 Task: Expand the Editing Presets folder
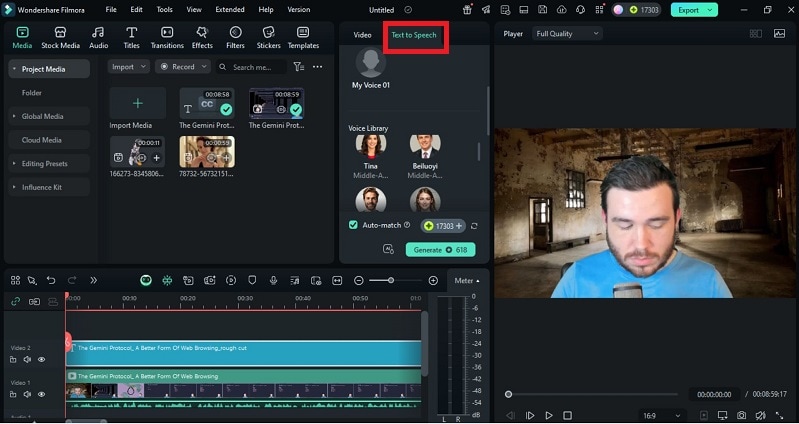[x=14, y=164]
